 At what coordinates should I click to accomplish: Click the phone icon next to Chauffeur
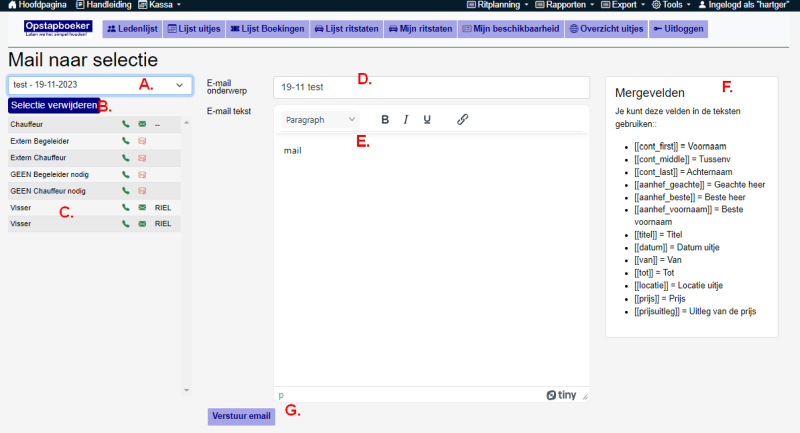click(125, 124)
